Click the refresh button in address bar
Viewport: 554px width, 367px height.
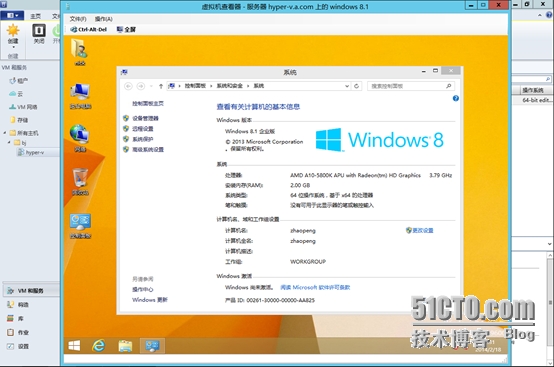pyautogui.click(x=356, y=86)
